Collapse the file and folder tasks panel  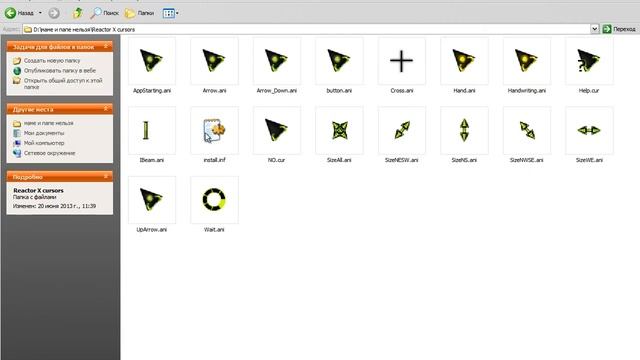point(106,47)
